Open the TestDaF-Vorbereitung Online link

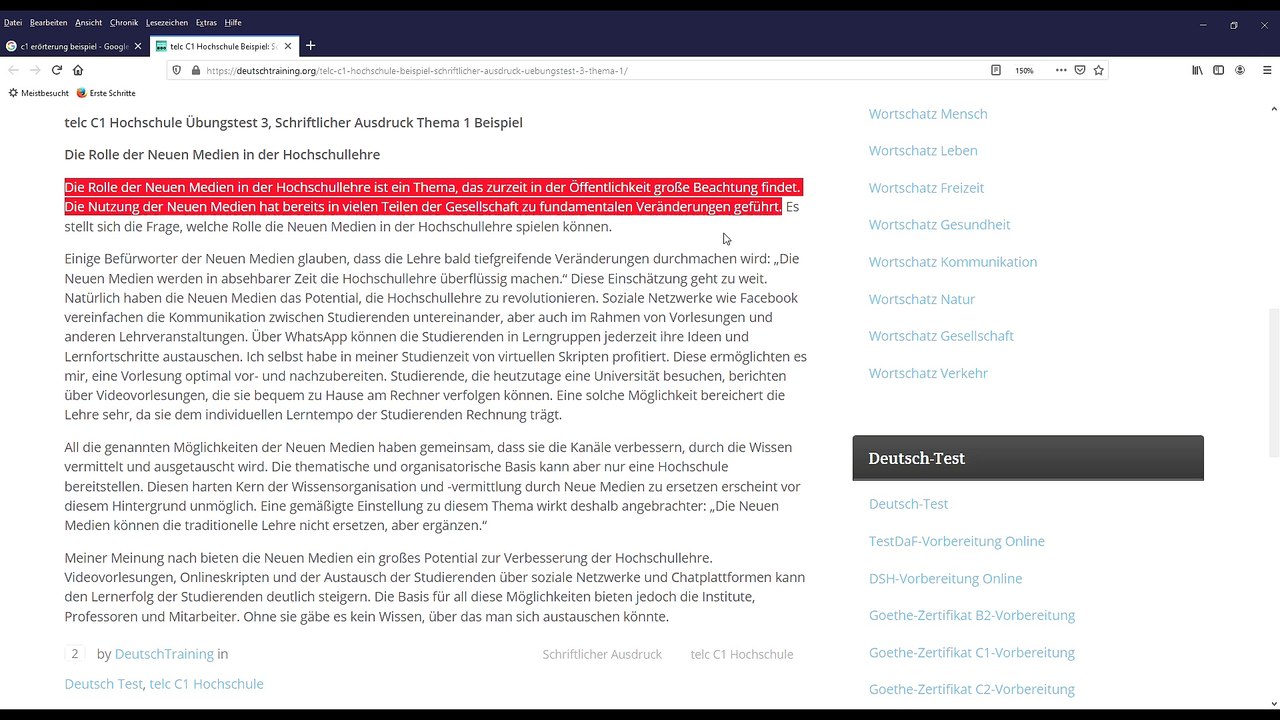pyautogui.click(x=957, y=541)
